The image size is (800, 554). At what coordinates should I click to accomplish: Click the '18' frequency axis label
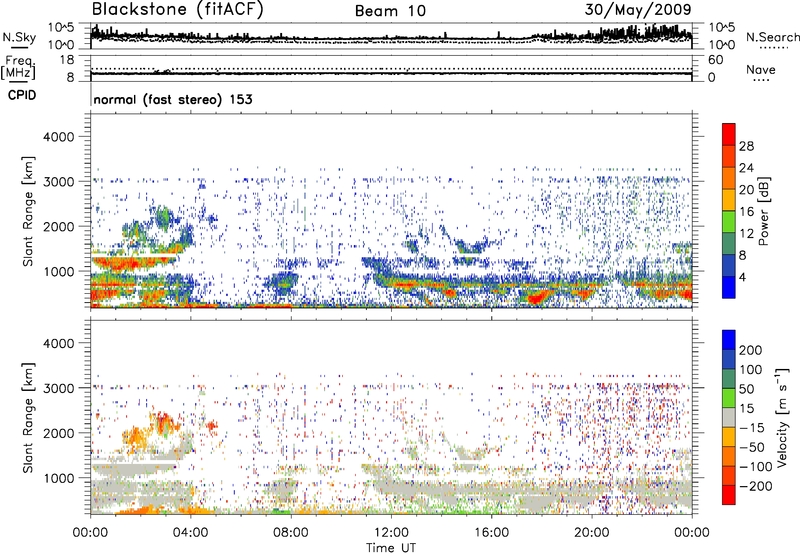click(67, 60)
